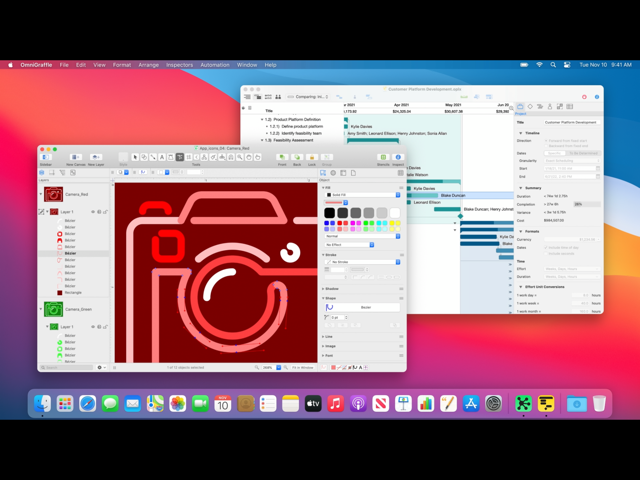Expand the Shadow inspector section

point(323,289)
